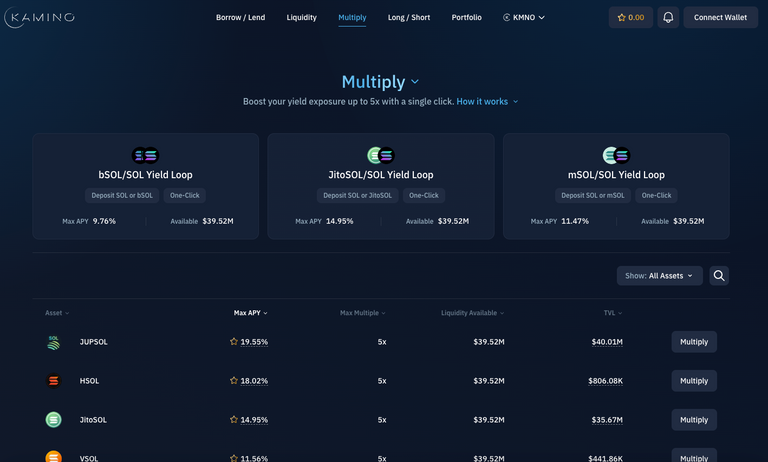Image resolution: width=768 pixels, height=462 pixels.
Task: Click One-Click tag on JitoSOL/SOL card
Action: [x=424, y=195]
